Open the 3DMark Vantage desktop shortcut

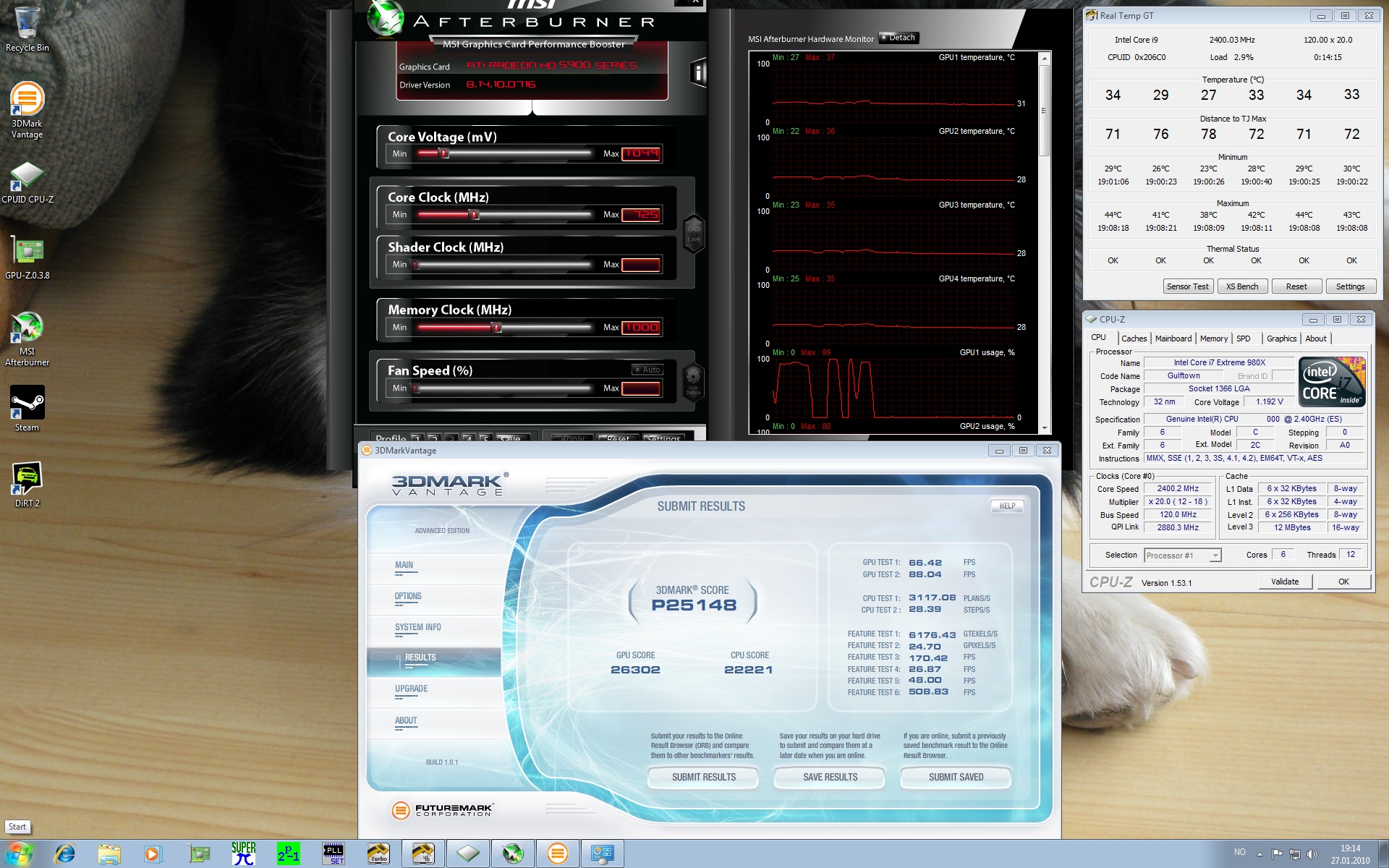pyautogui.click(x=27, y=109)
